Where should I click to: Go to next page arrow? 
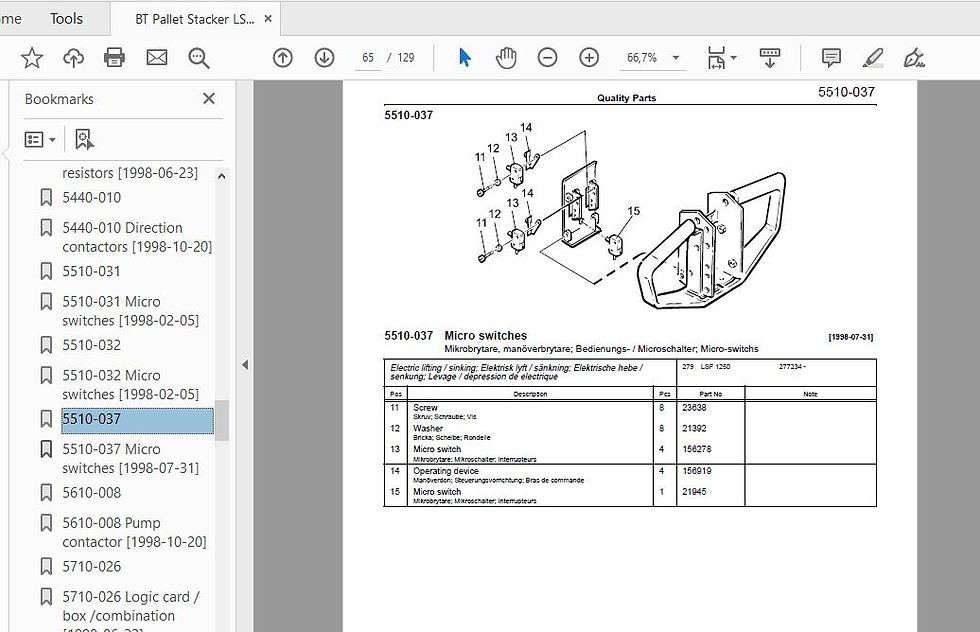pos(324,58)
